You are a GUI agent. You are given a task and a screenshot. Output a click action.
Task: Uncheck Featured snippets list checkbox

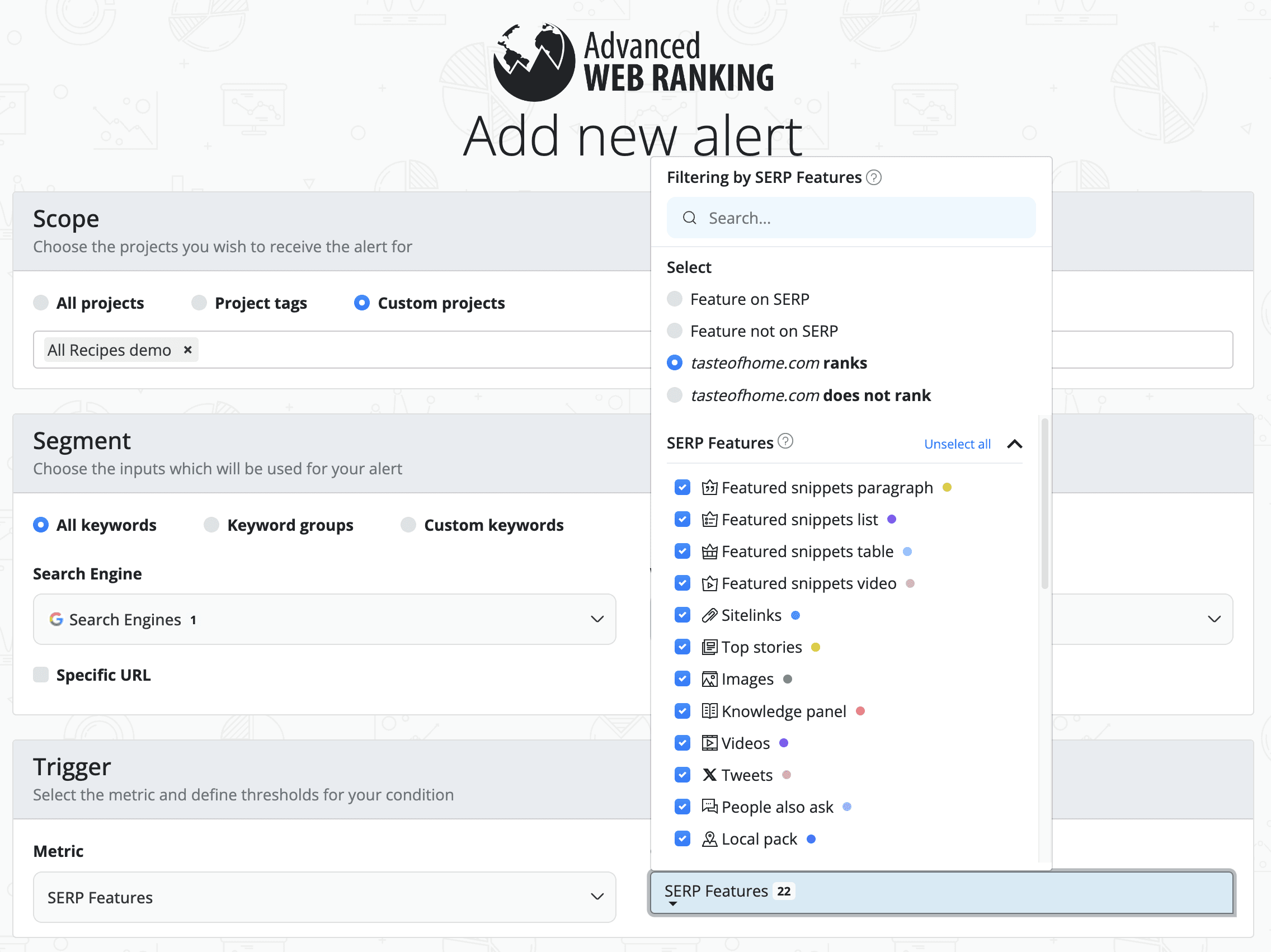point(682,520)
